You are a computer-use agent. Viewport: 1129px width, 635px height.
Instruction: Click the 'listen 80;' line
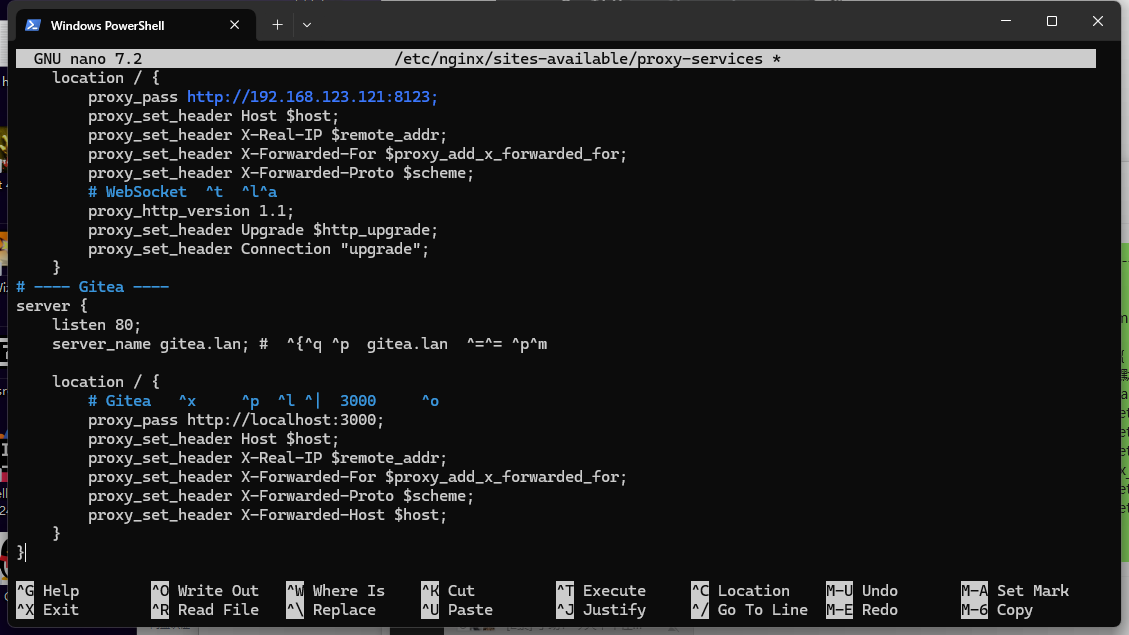pos(96,325)
